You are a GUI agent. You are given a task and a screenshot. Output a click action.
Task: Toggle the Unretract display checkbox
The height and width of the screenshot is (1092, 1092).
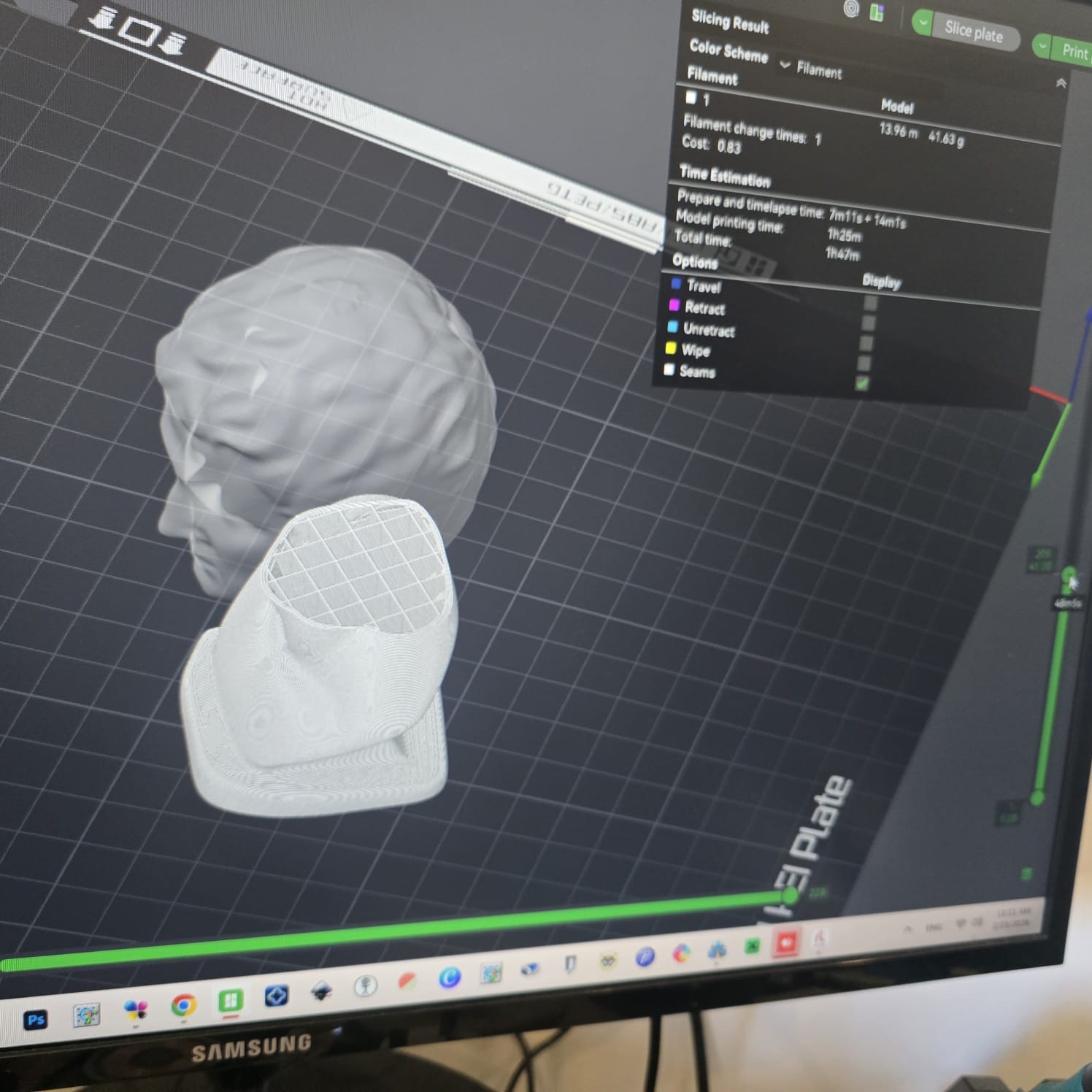coord(866,342)
